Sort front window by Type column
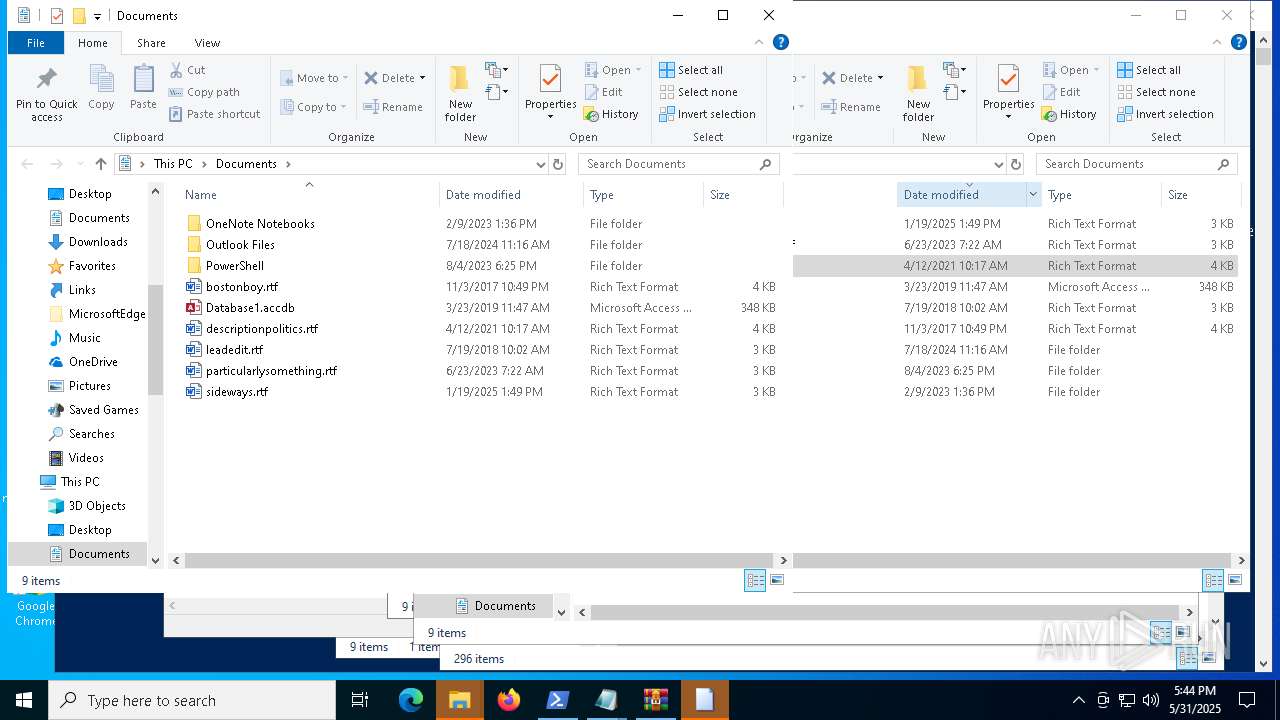This screenshot has width=1280, height=720. point(643,195)
